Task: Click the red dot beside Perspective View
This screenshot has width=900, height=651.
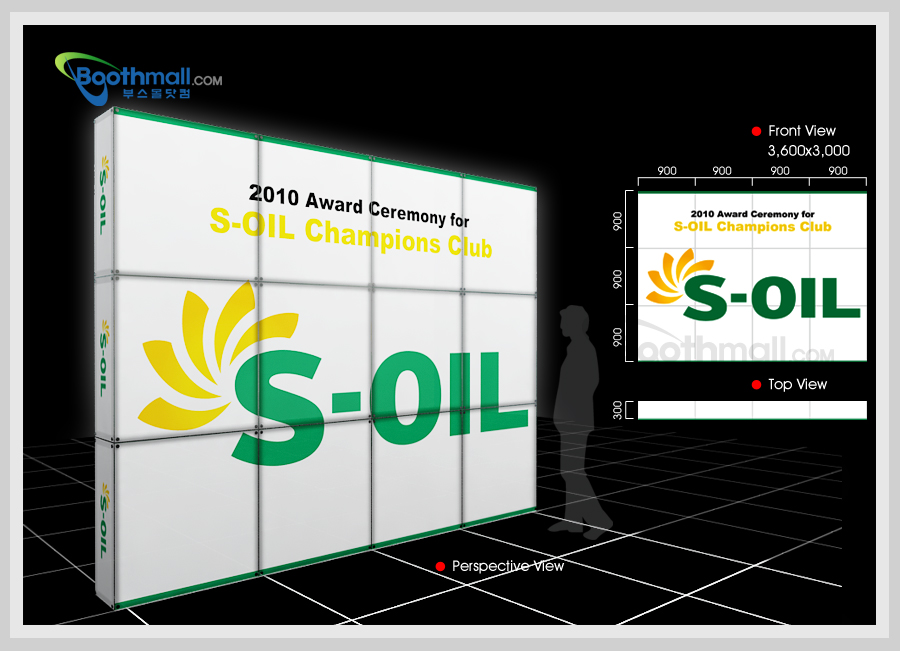Action: point(440,567)
